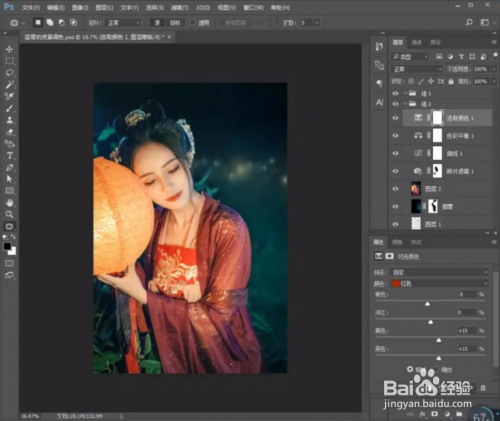Select the Move tool

coord(9,49)
